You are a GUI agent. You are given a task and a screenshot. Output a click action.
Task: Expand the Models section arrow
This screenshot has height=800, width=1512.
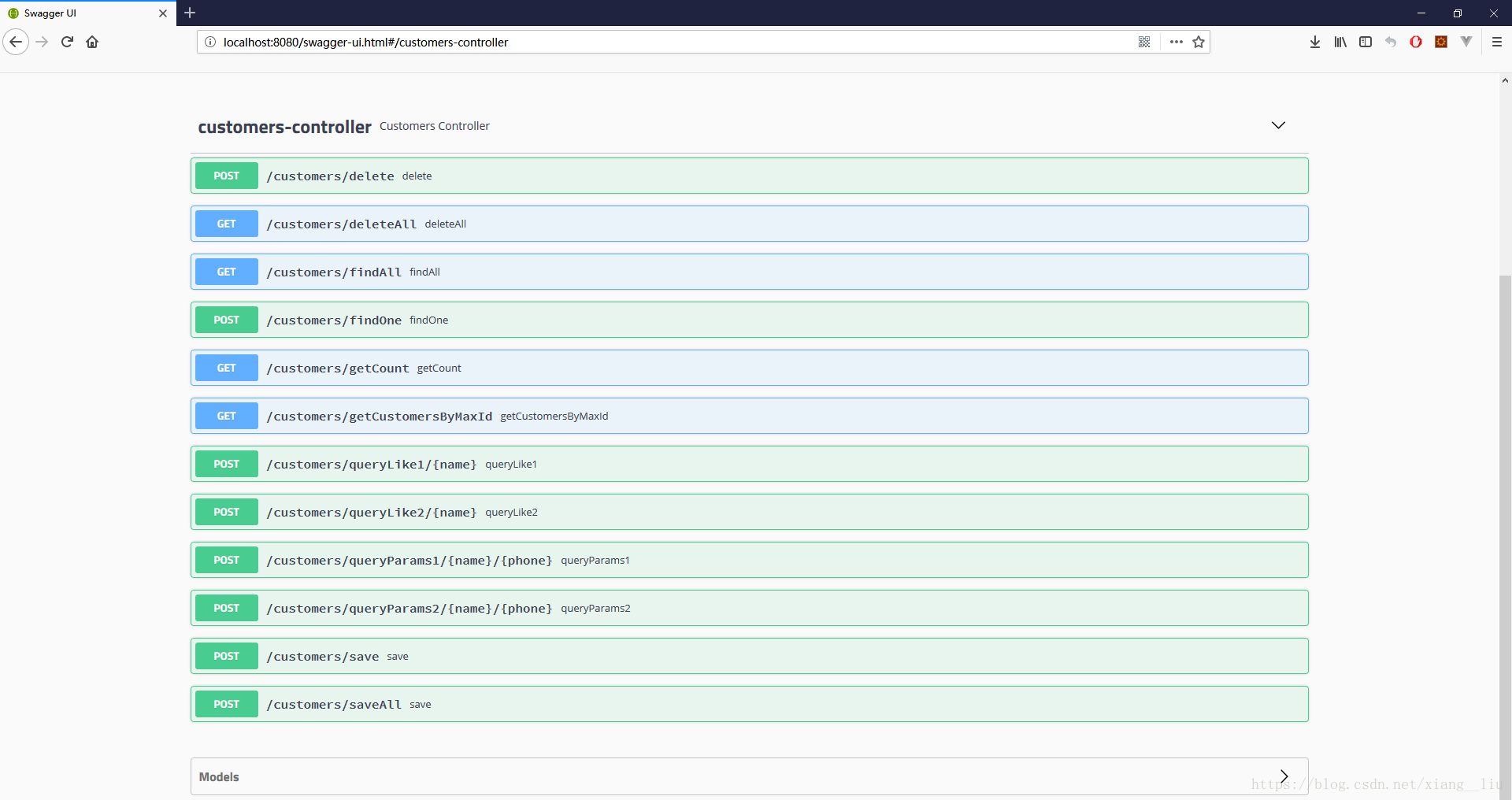click(1284, 776)
